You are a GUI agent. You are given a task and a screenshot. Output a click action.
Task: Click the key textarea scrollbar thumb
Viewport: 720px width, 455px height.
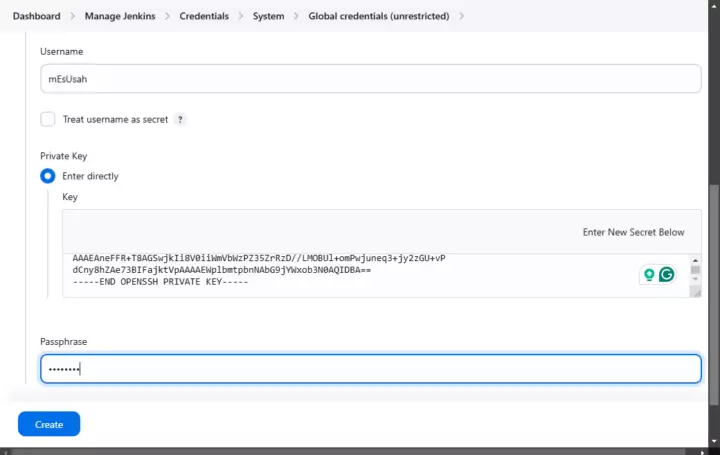(695, 270)
